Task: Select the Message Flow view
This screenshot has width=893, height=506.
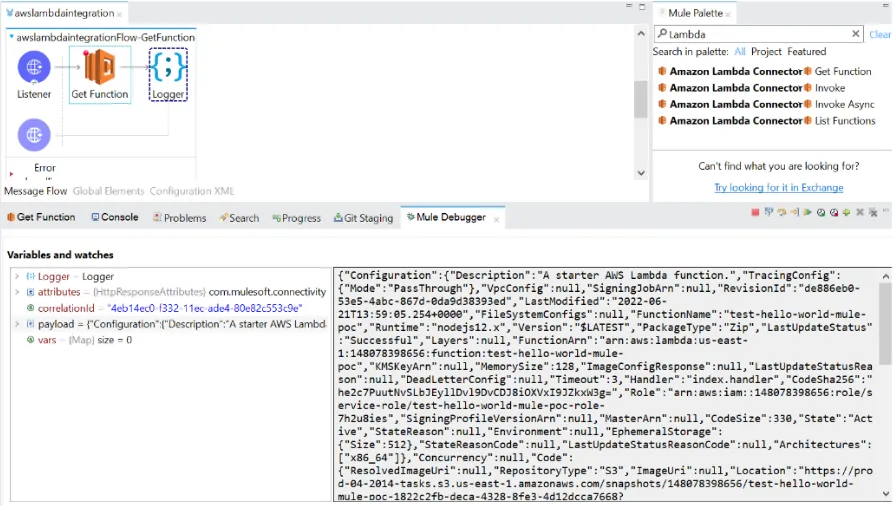Action: [35, 191]
